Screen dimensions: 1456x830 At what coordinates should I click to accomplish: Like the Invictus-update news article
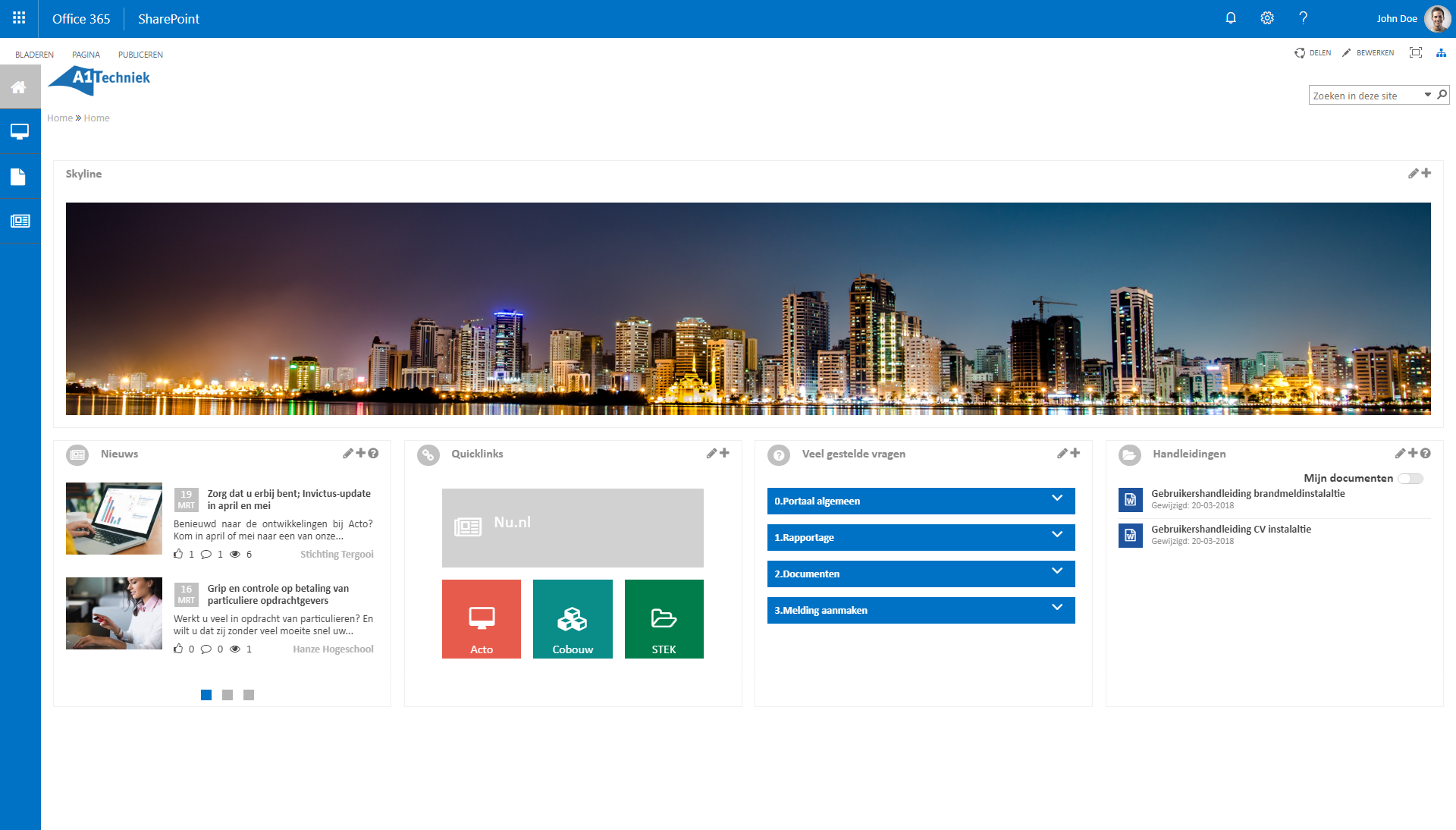178,554
